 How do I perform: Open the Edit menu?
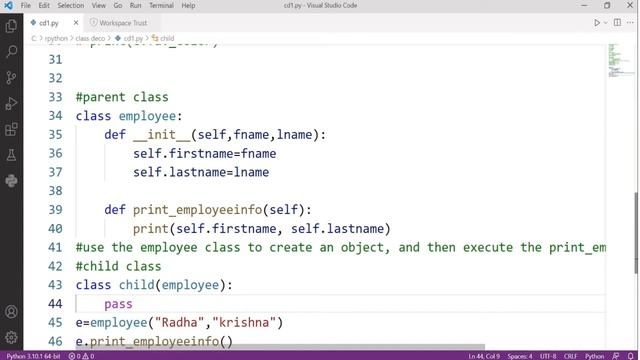[44, 5]
